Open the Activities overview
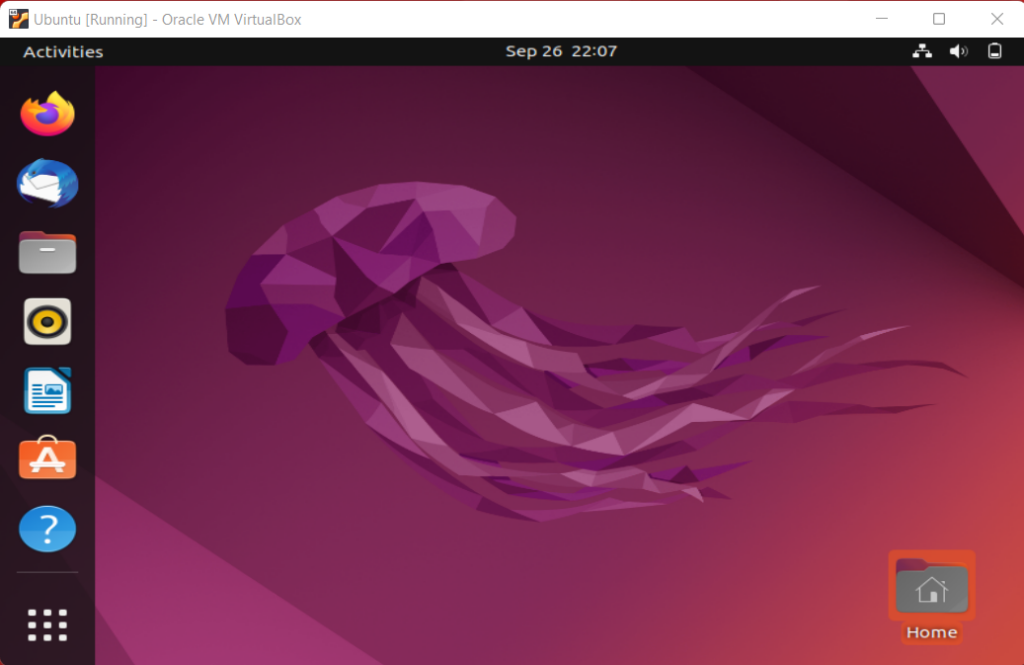 [63, 52]
